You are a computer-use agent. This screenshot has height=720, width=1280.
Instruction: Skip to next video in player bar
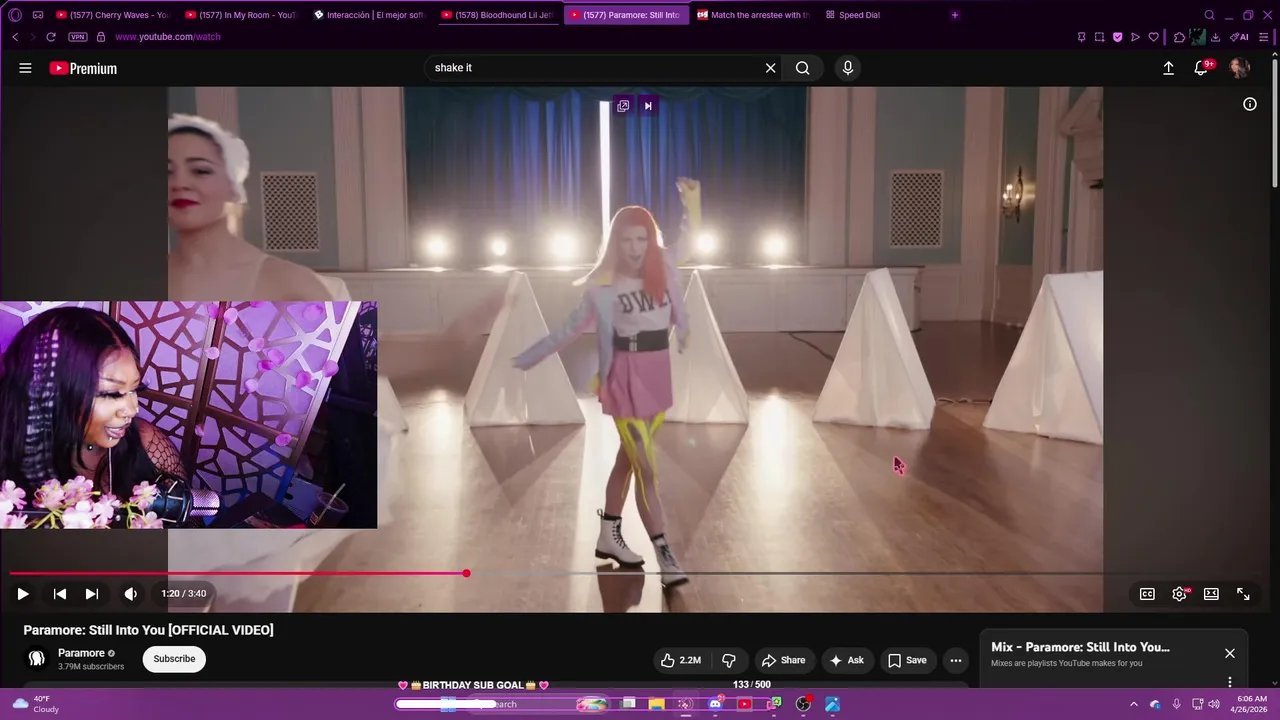point(92,594)
